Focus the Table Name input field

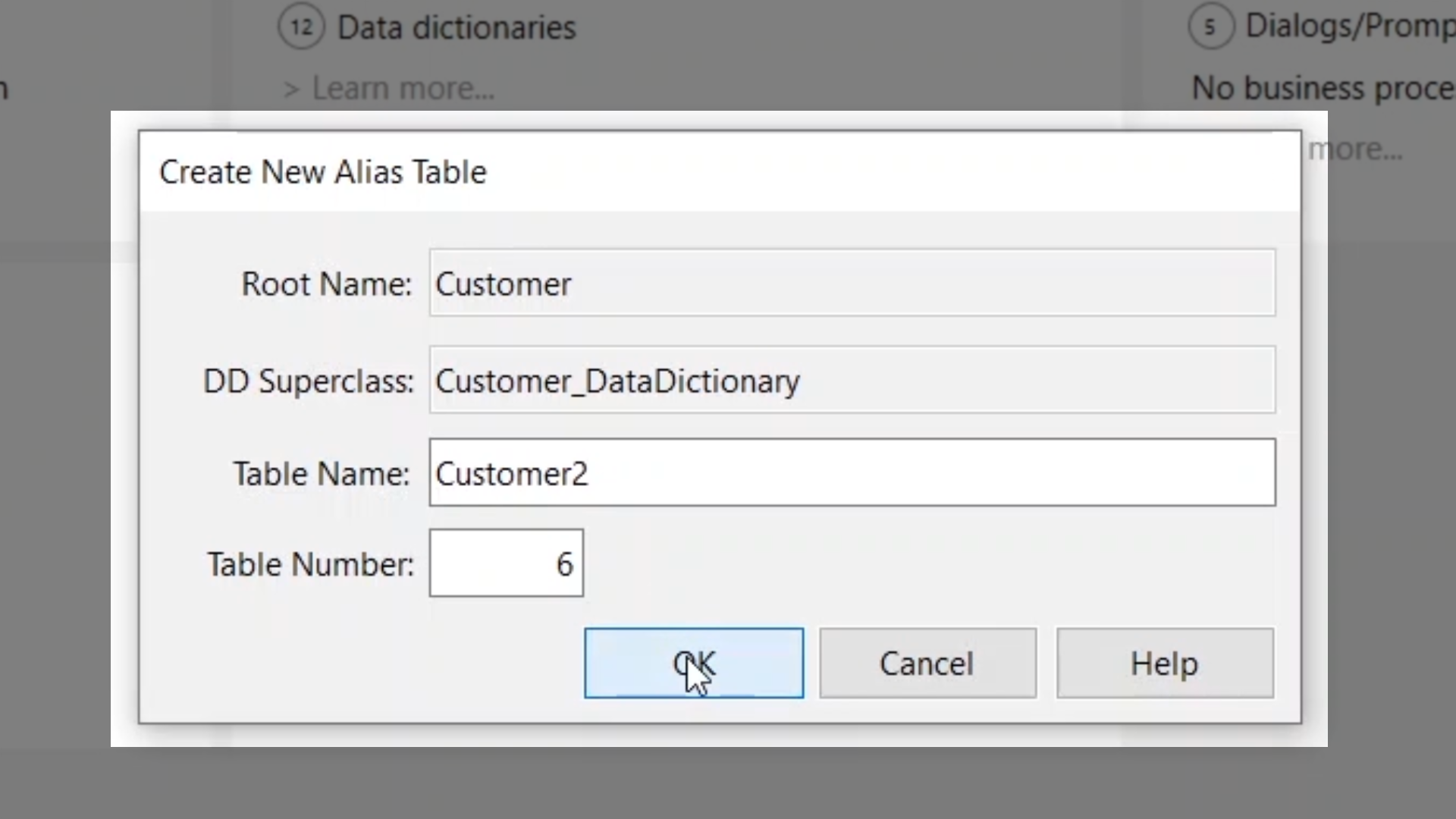(852, 472)
